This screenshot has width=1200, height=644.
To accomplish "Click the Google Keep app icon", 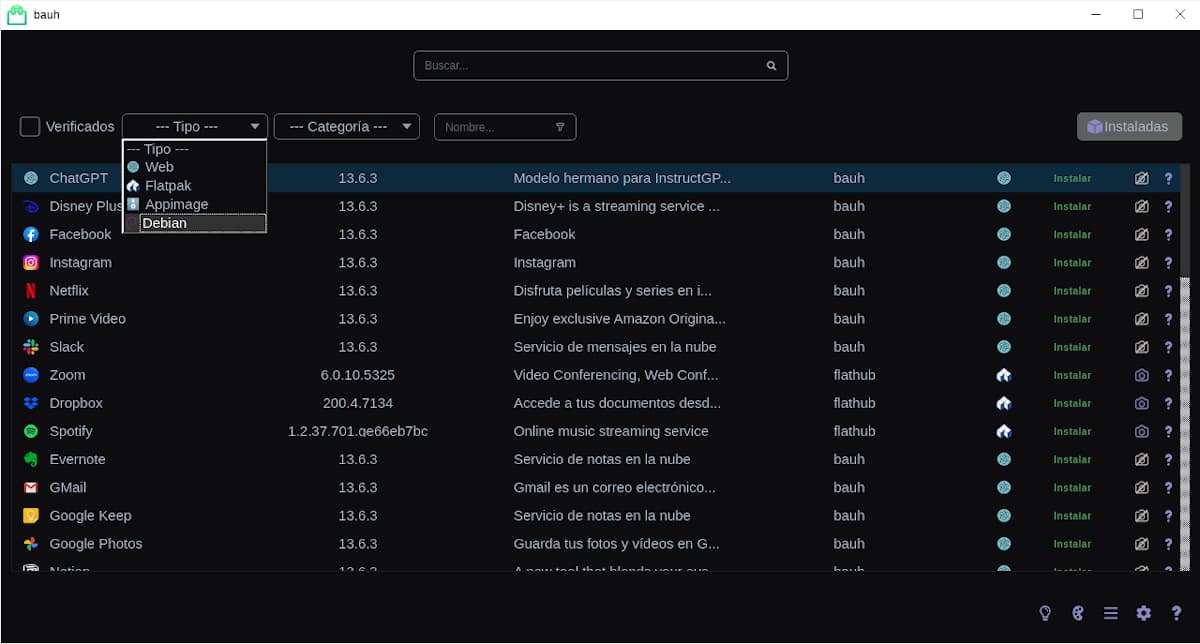I will pyautogui.click(x=31, y=516).
